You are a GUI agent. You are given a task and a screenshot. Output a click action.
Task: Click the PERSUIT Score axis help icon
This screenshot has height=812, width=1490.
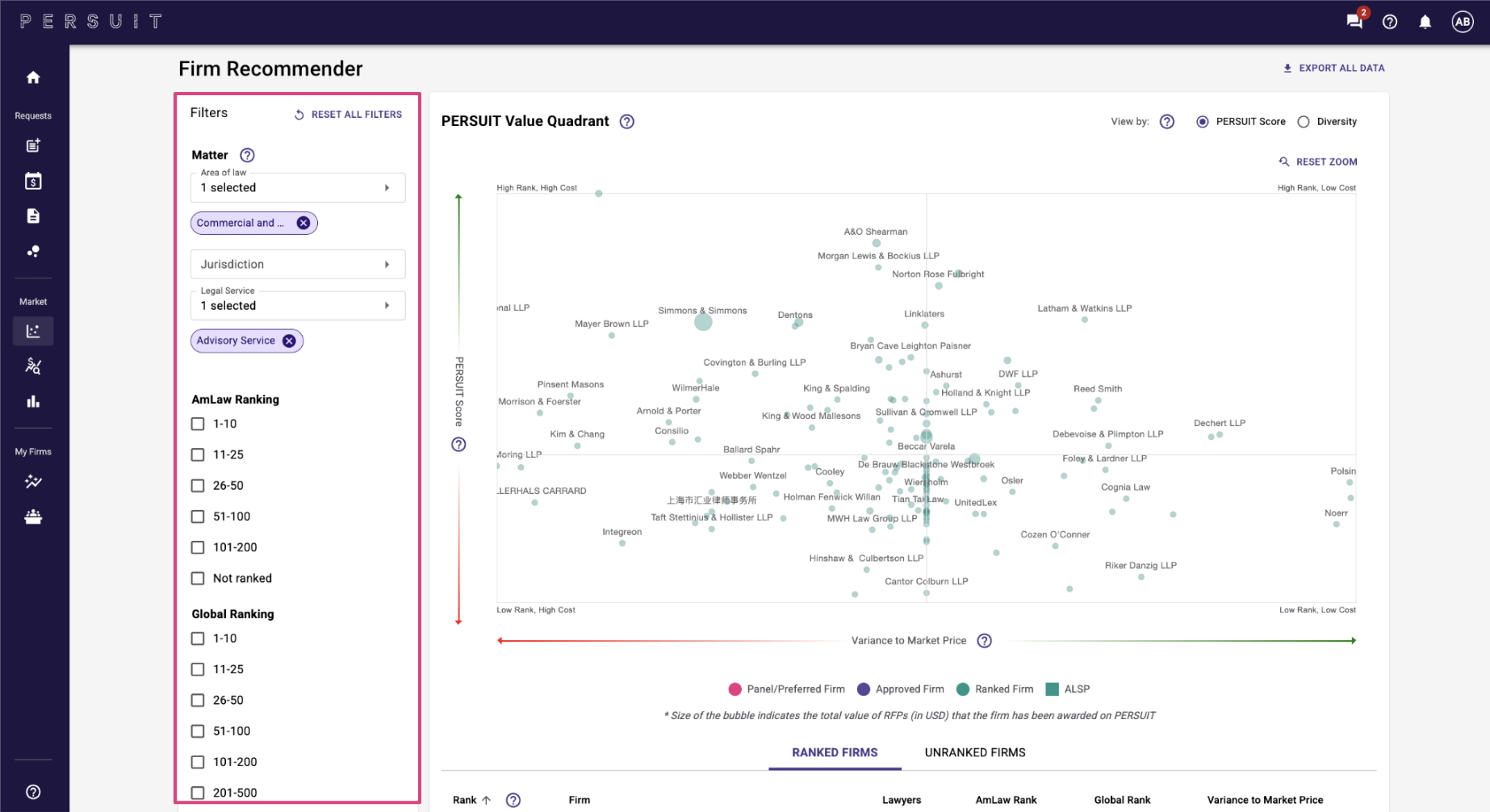pos(458,445)
